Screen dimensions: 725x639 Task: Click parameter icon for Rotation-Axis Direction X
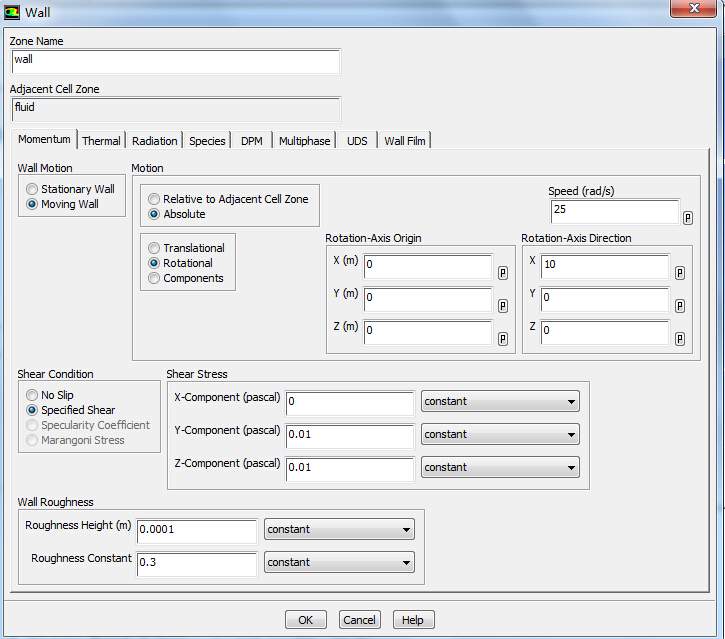point(679,273)
